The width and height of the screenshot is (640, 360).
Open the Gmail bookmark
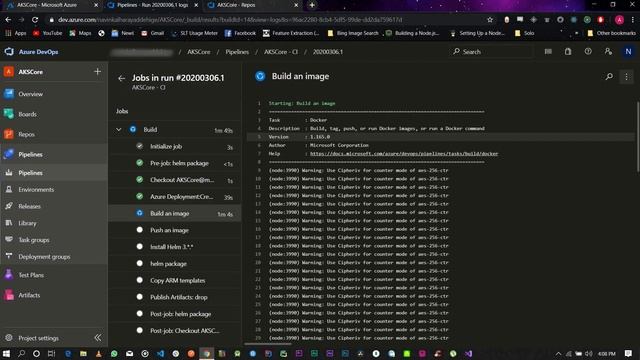(153, 33)
